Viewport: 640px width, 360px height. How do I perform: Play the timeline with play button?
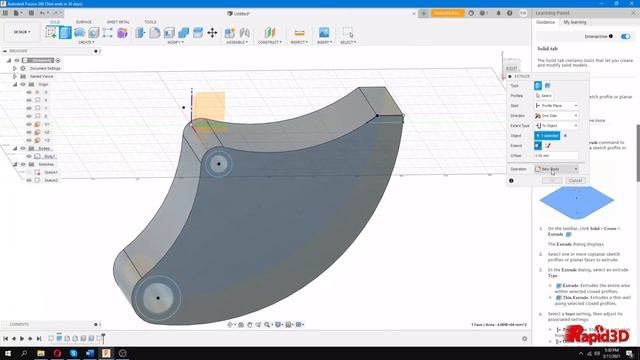(x=22, y=338)
